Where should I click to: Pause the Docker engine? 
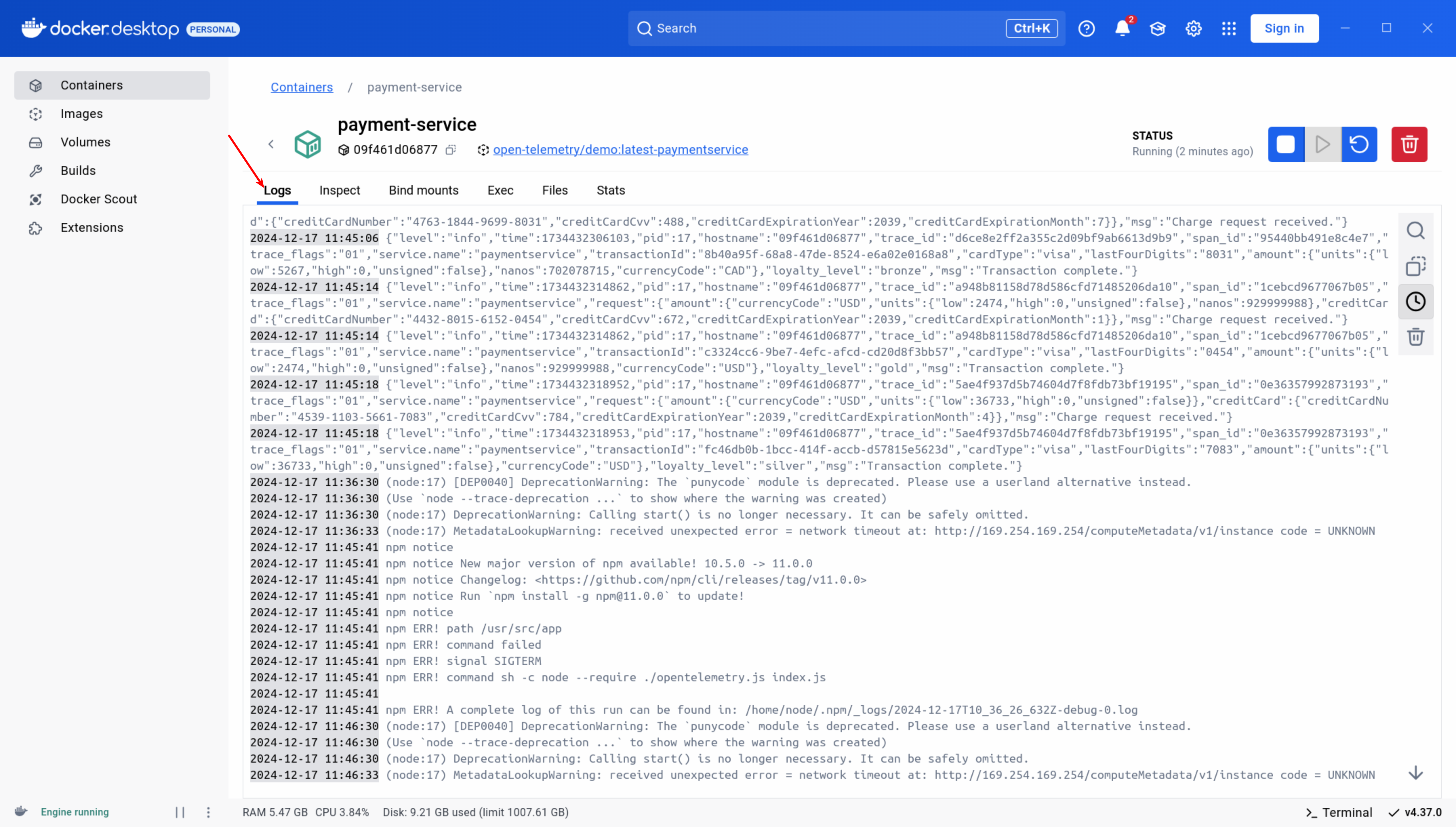pos(180,812)
